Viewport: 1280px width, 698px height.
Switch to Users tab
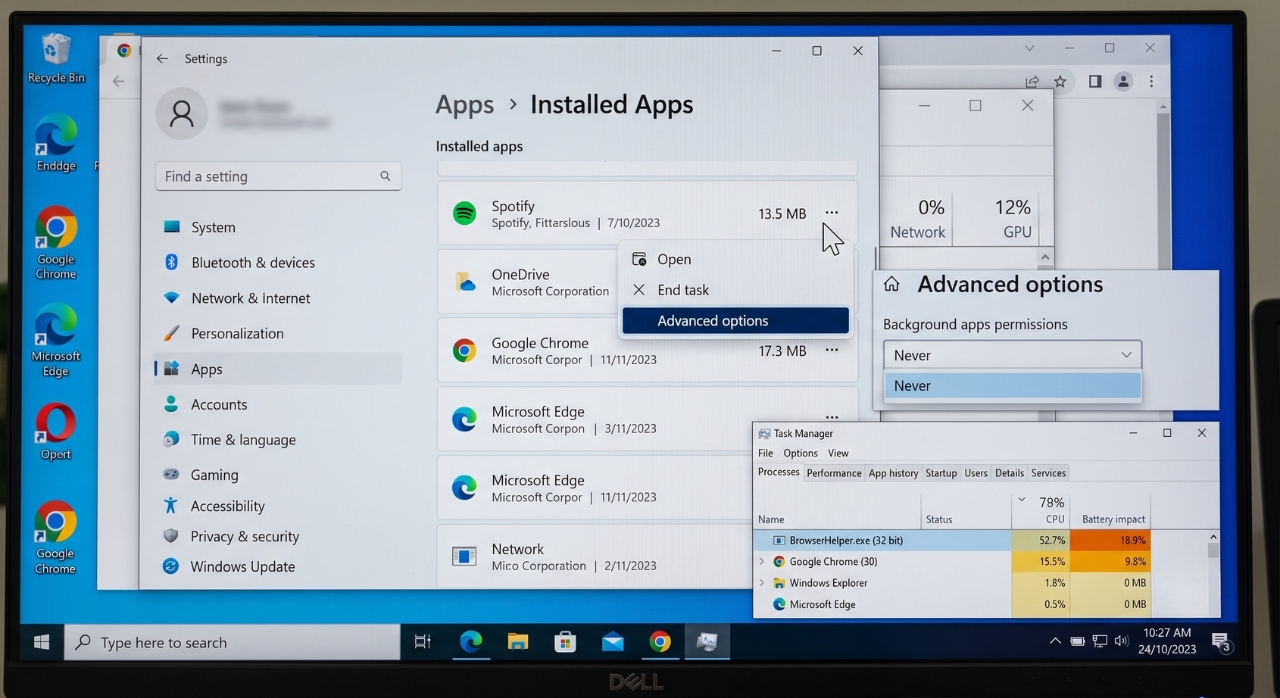[976, 473]
